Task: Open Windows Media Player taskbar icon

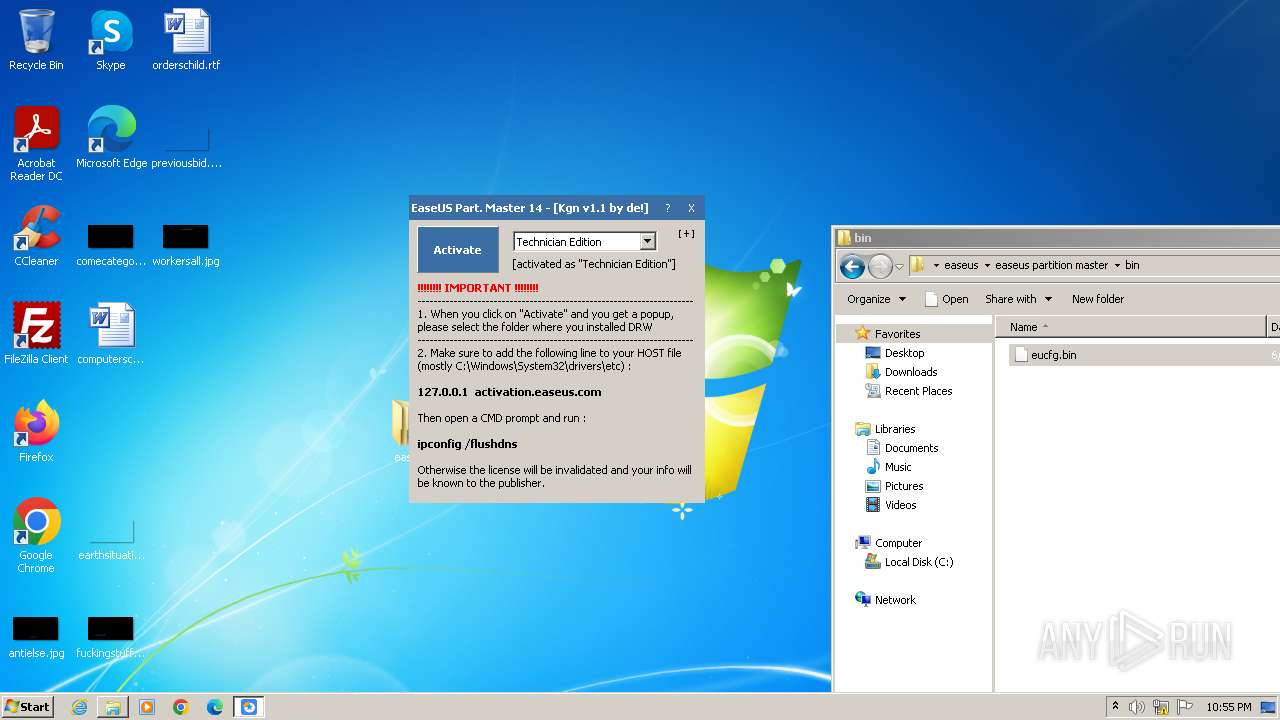Action: coord(147,707)
